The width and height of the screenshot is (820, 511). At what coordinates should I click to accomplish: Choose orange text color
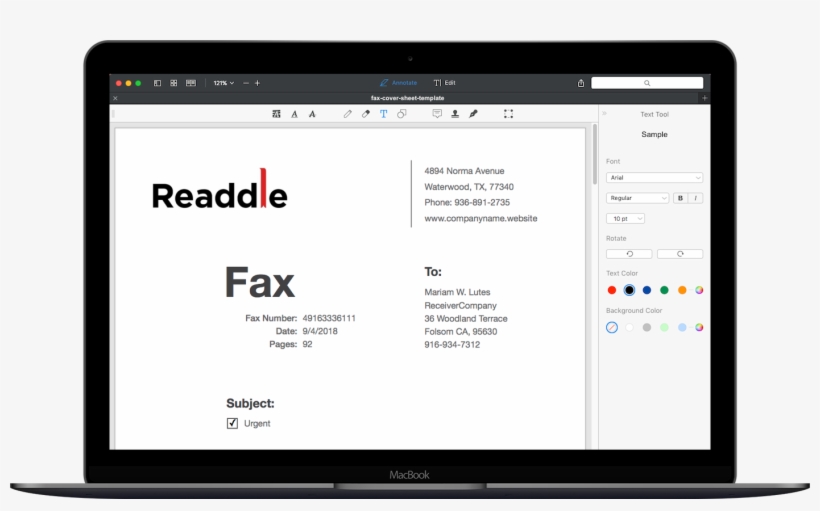tap(682, 290)
